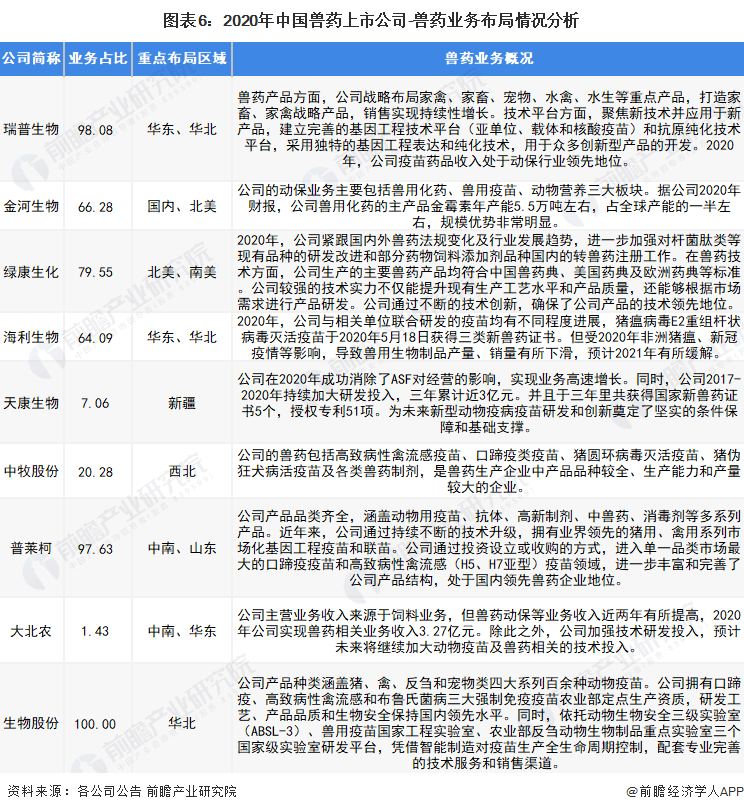Click the company name '金河生物'

point(32,206)
